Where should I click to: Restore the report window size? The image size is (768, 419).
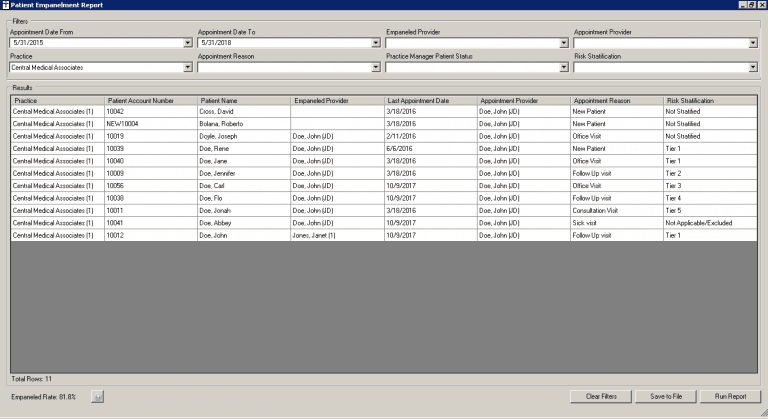pyautogui.click(x=751, y=5)
